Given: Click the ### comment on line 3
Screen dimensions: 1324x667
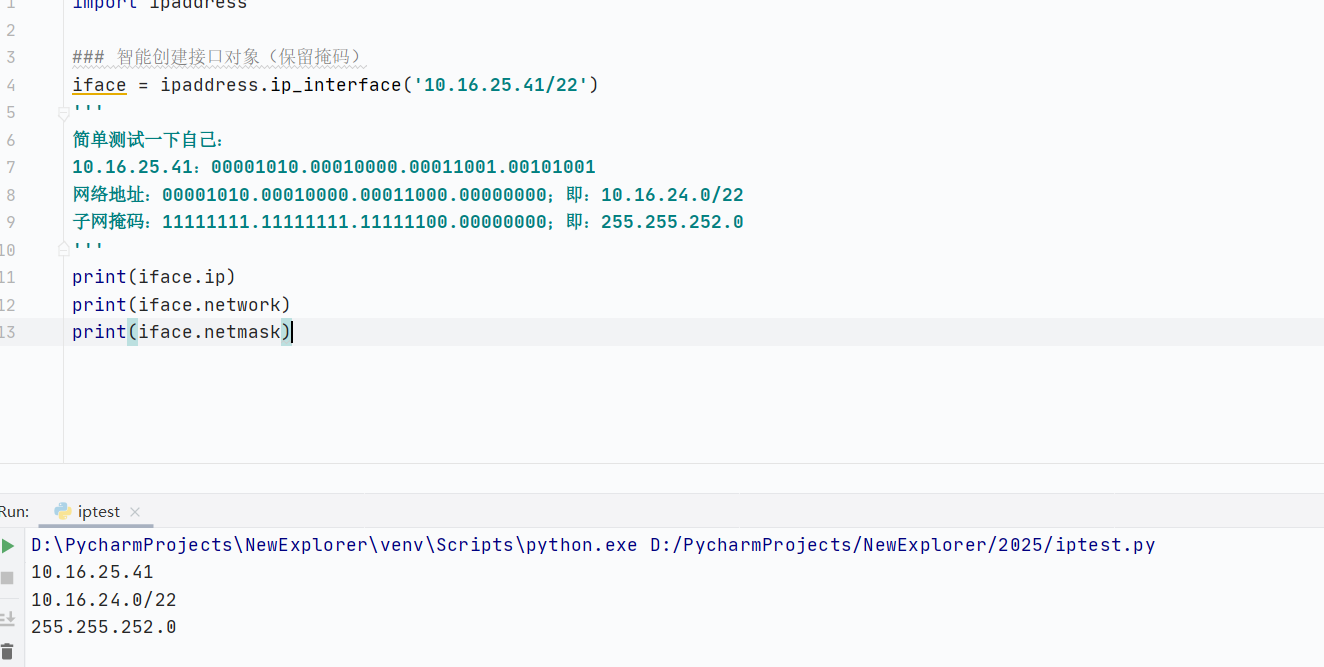Looking at the screenshot, I should (216, 57).
